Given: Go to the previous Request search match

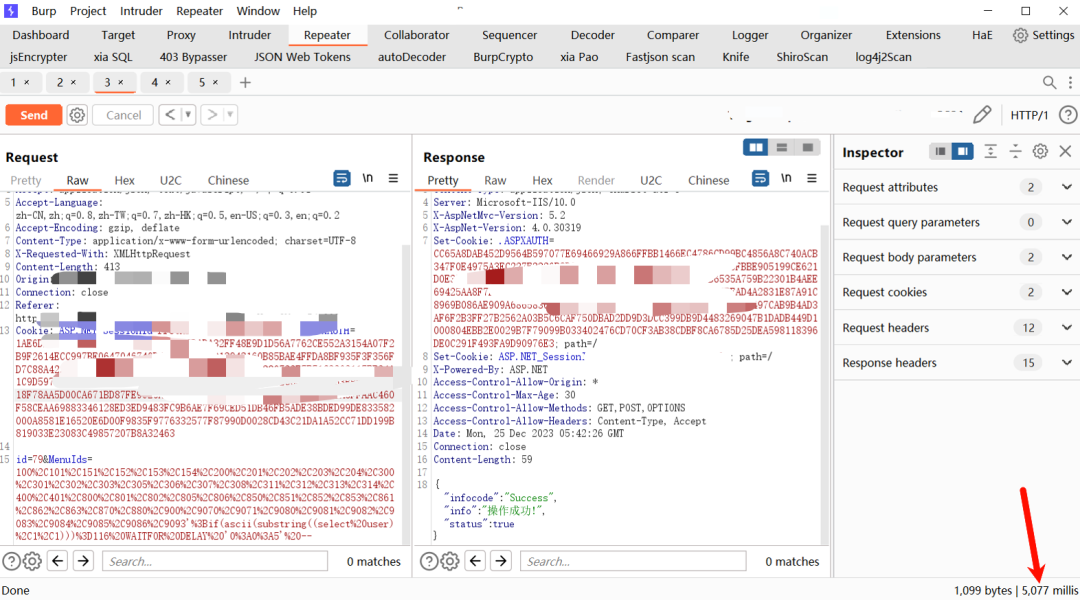Looking at the screenshot, I should (57, 561).
